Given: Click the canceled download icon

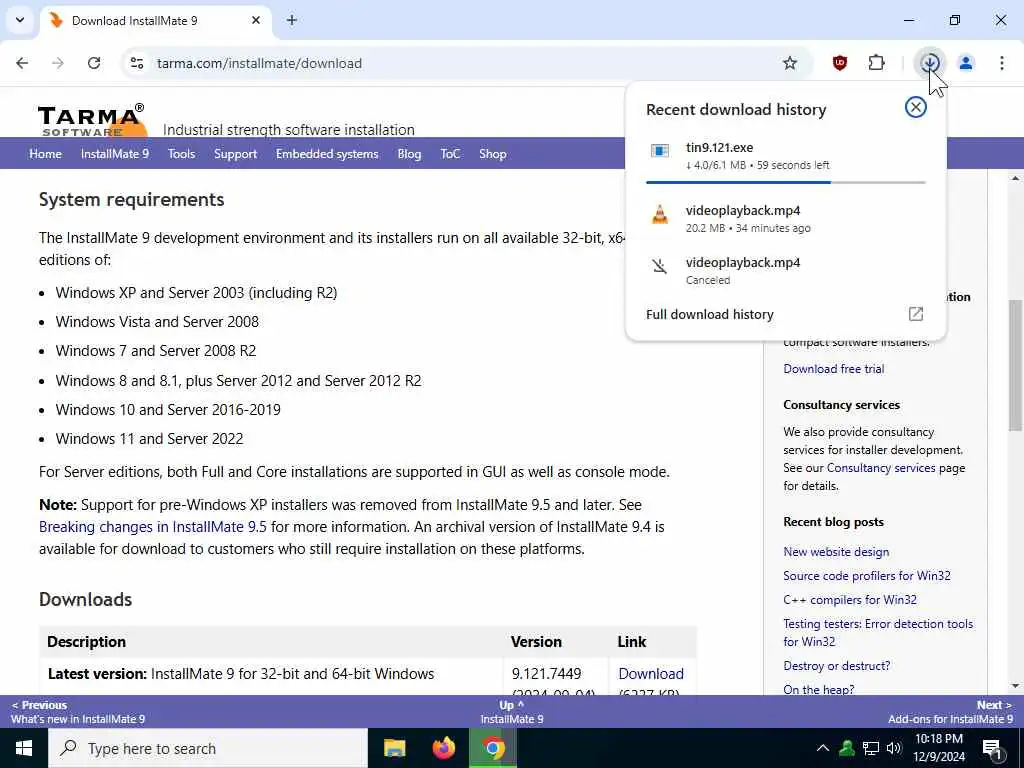Looking at the screenshot, I should [x=660, y=266].
